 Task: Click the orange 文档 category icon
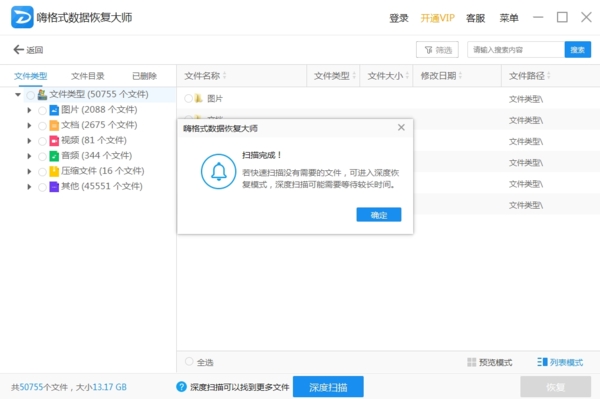54,125
